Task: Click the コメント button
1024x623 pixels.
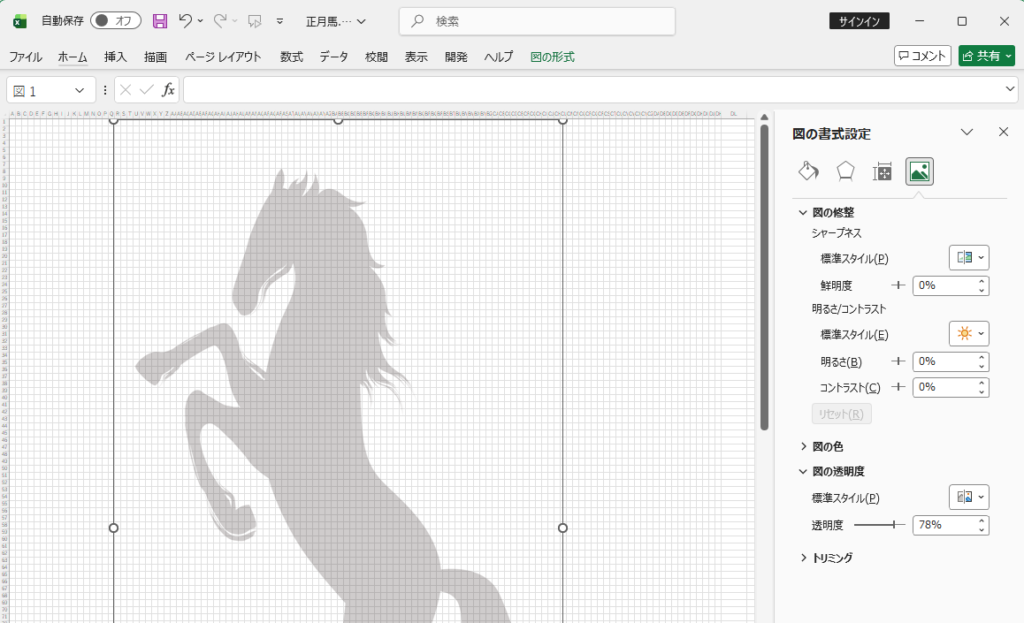Action: 922,56
